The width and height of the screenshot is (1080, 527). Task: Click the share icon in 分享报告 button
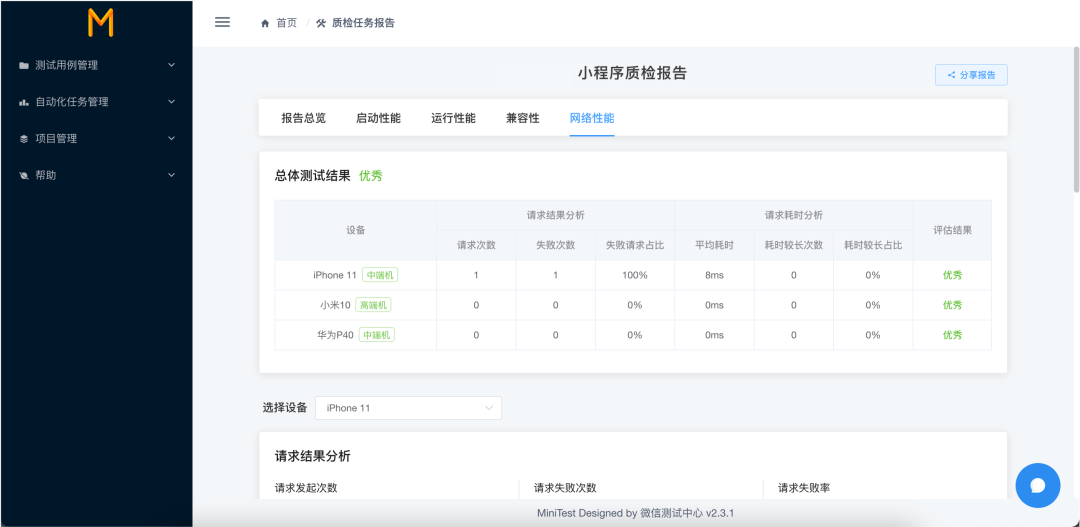pyautogui.click(x=951, y=75)
